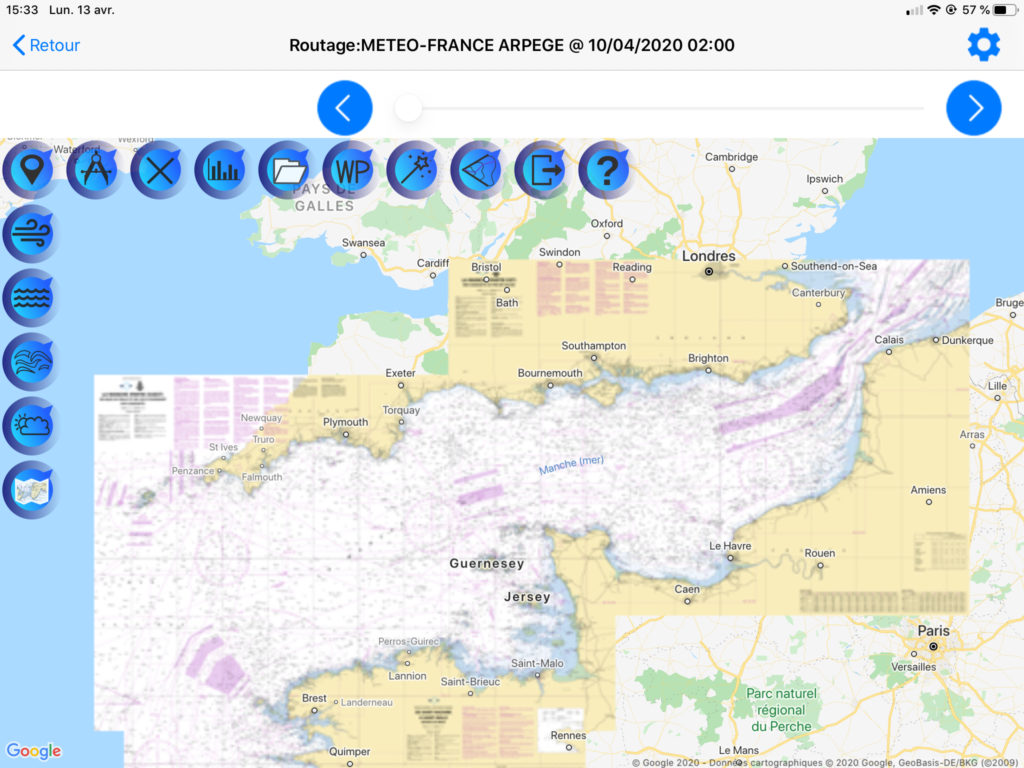Tap the Brest label on map
This screenshot has width=1024, height=768.
pyautogui.click(x=314, y=698)
